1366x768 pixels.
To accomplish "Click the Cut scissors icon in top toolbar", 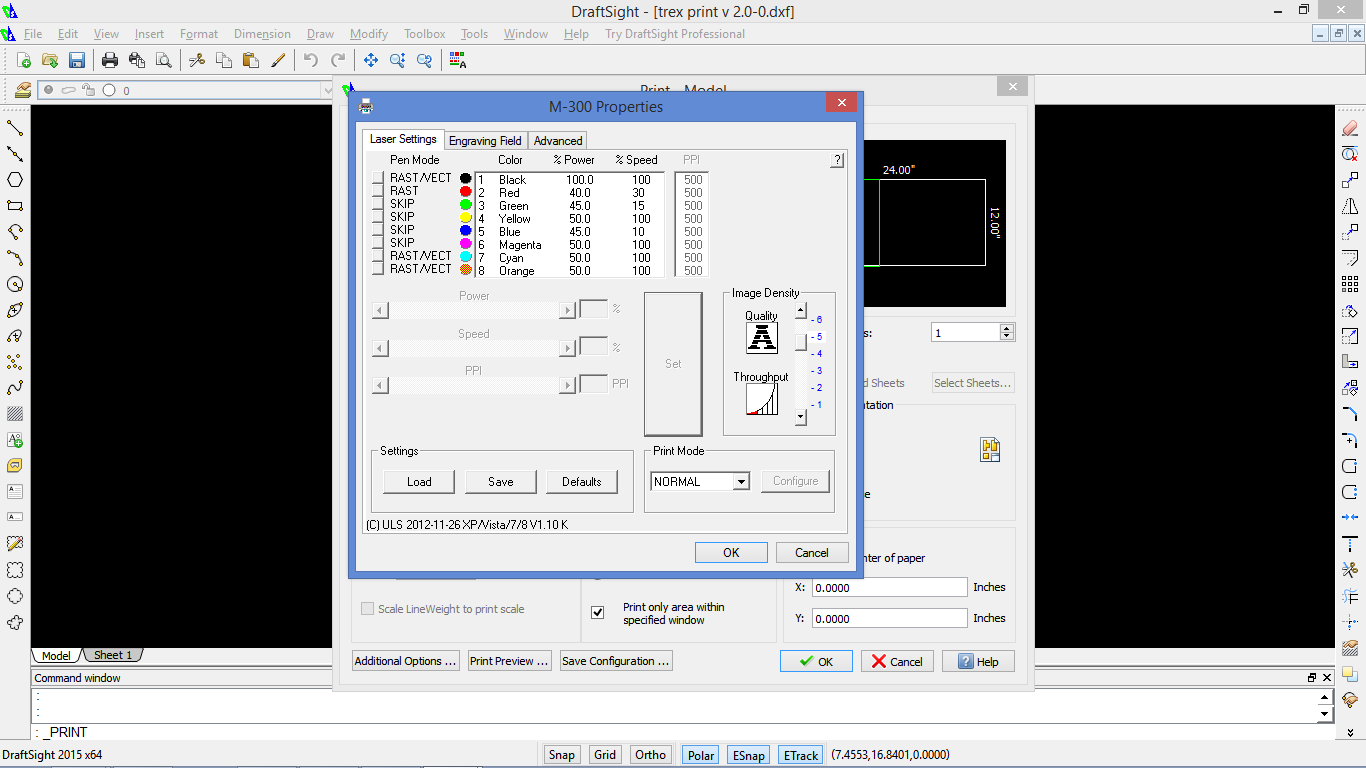I will pyautogui.click(x=197, y=60).
